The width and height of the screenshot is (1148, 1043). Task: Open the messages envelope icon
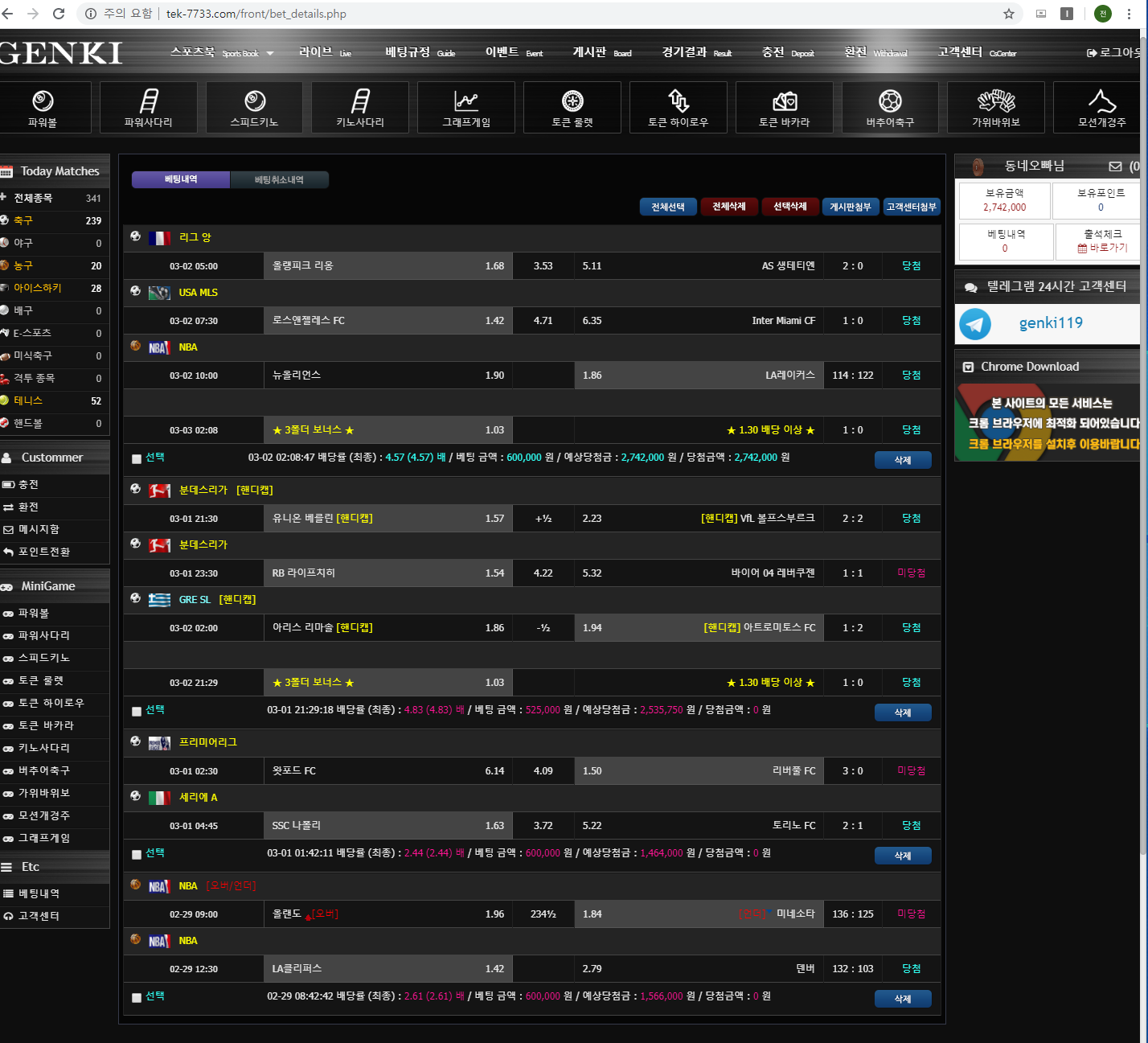point(1115,166)
